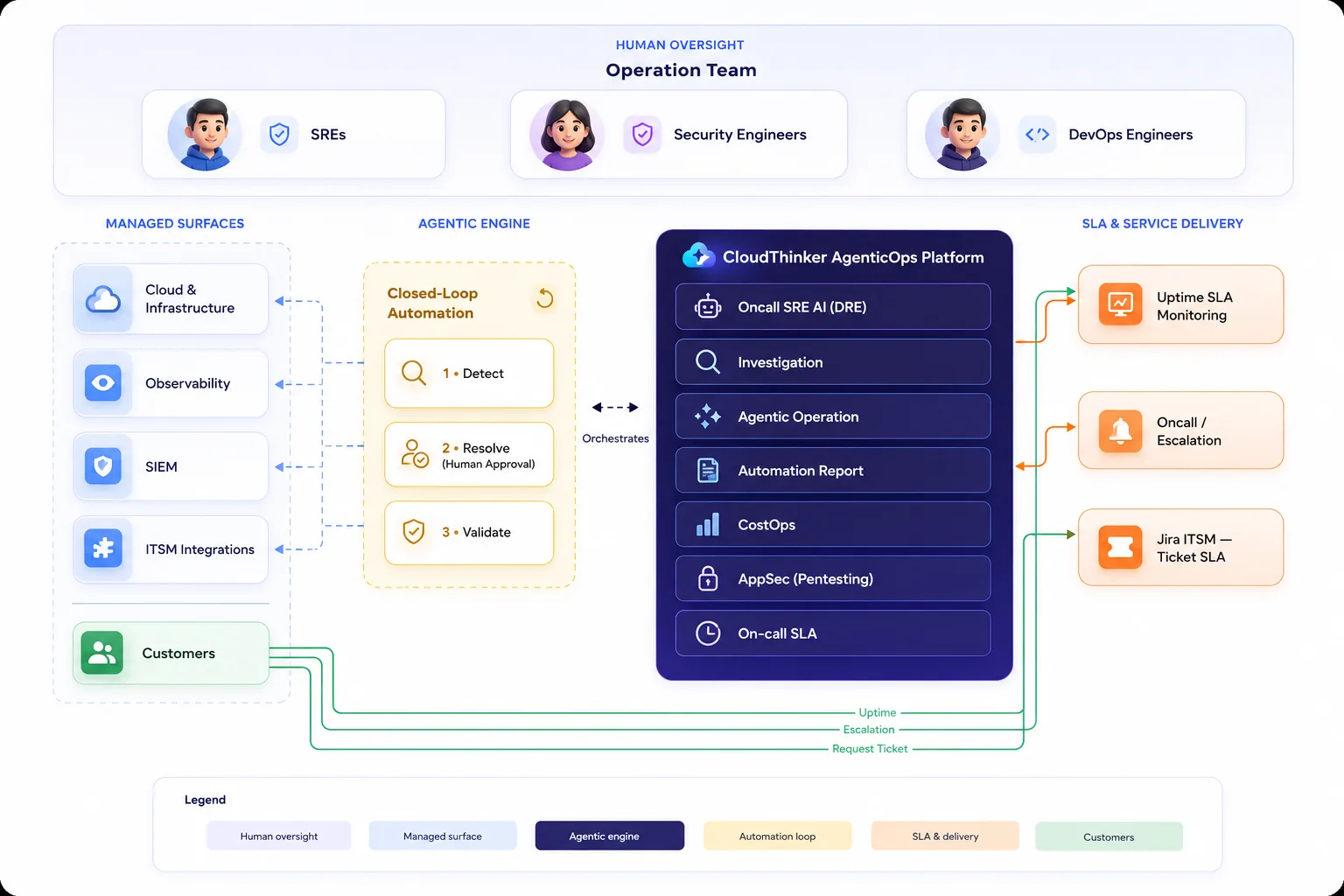Click the Customers people icon
This screenshot has width=1344, height=896.
[102, 654]
